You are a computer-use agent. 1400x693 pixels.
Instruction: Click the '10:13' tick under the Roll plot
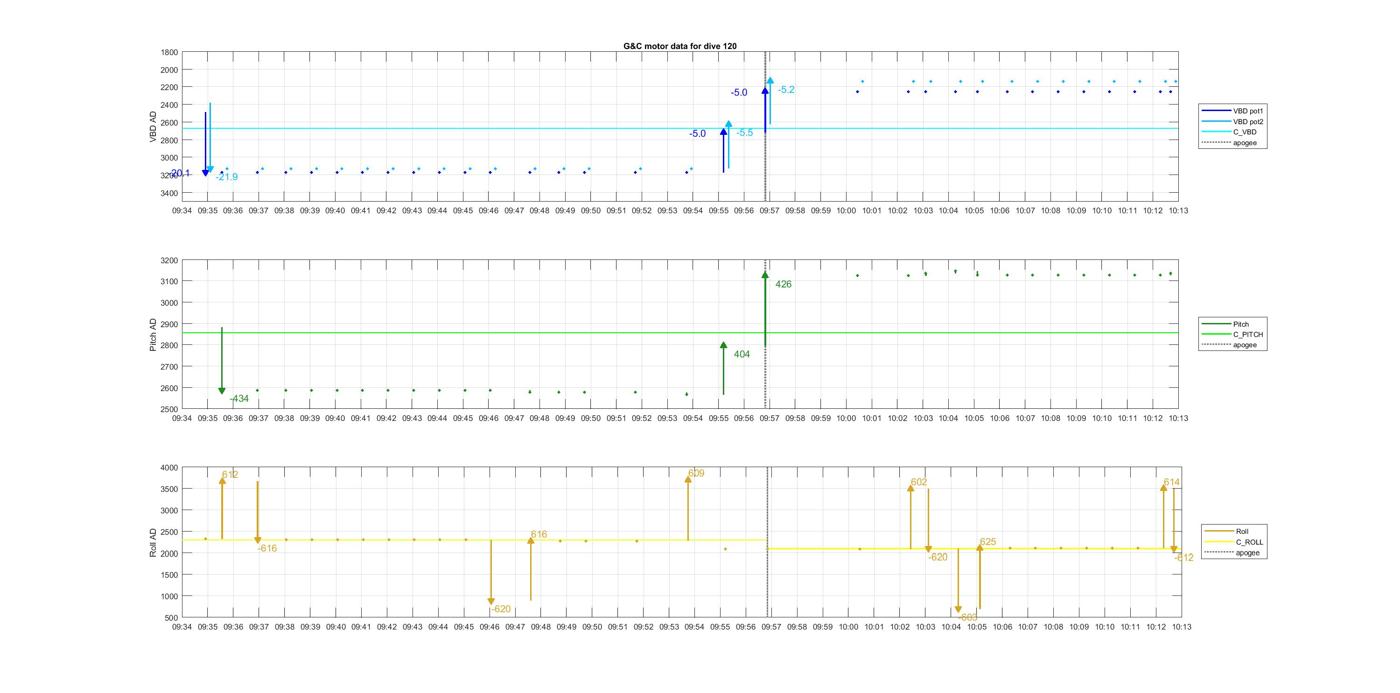tap(1179, 627)
